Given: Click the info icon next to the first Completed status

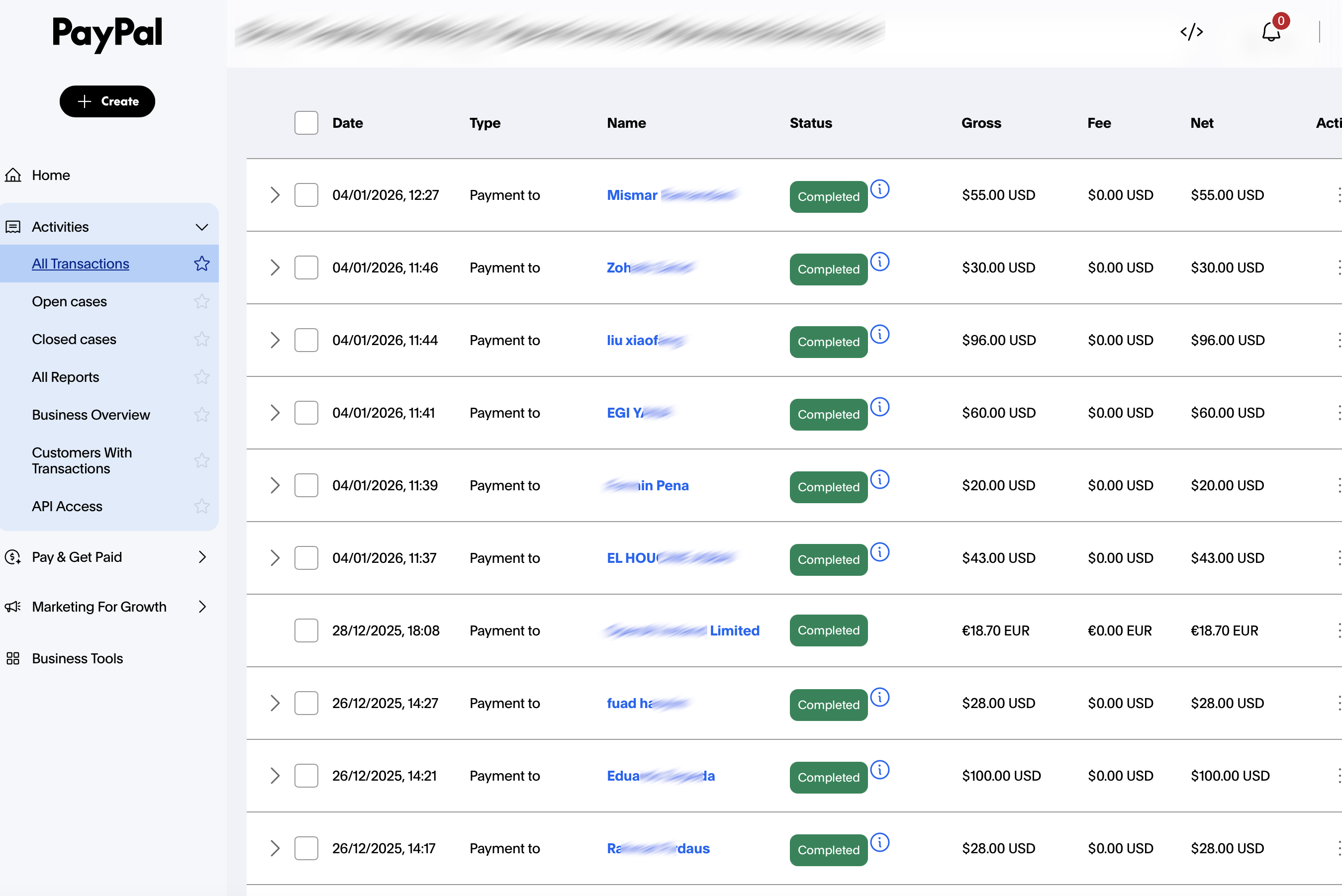Looking at the screenshot, I should 880,189.
